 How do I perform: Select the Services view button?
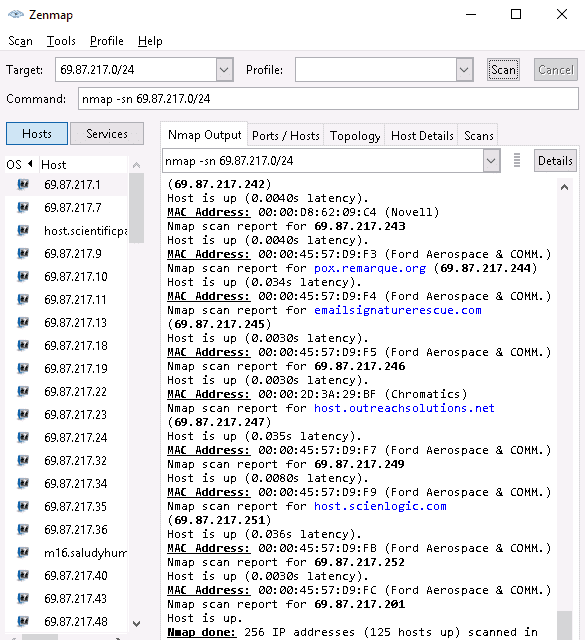(107, 133)
